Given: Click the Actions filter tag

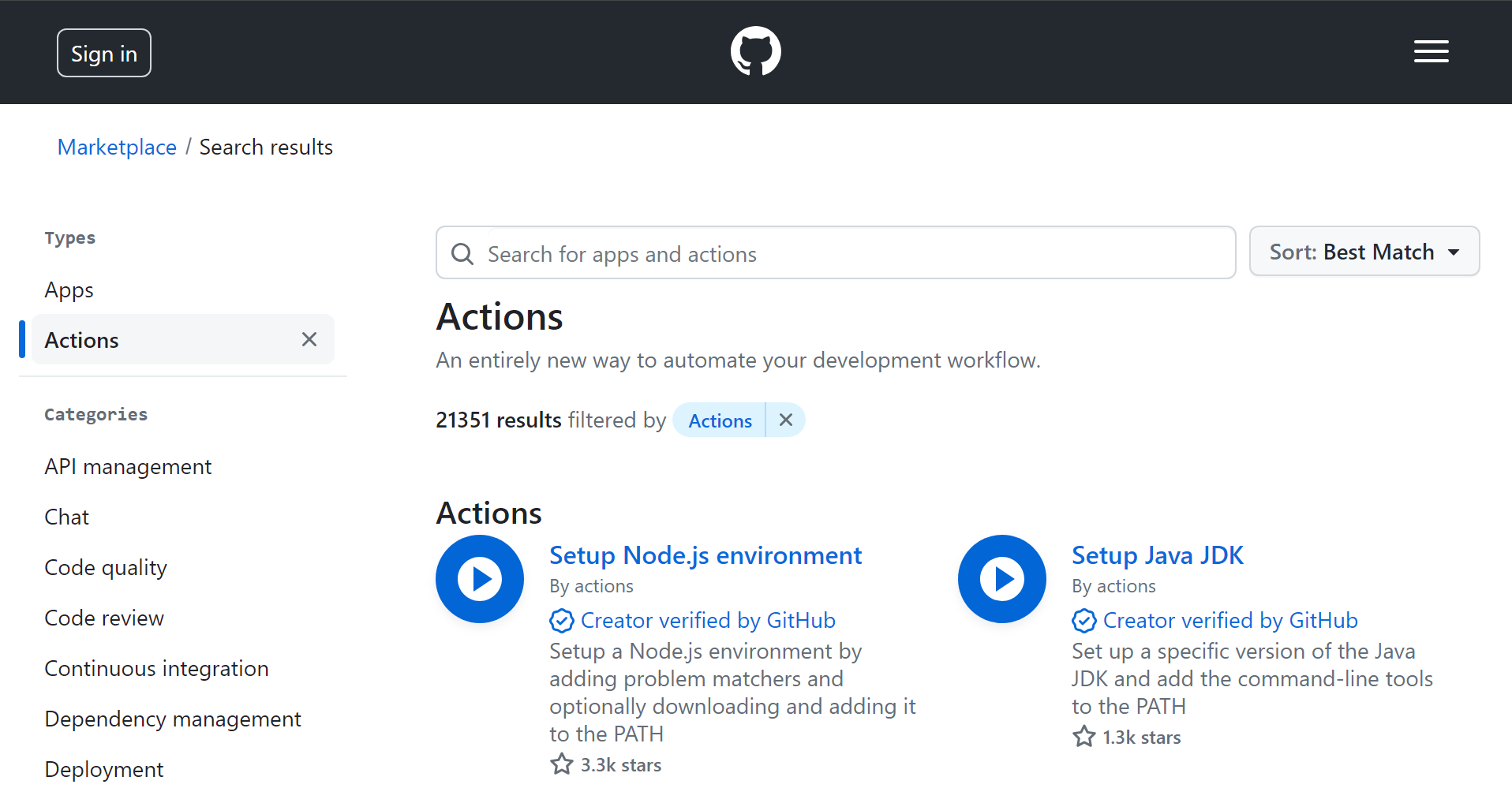Looking at the screenshot, I should pos(720,420).
